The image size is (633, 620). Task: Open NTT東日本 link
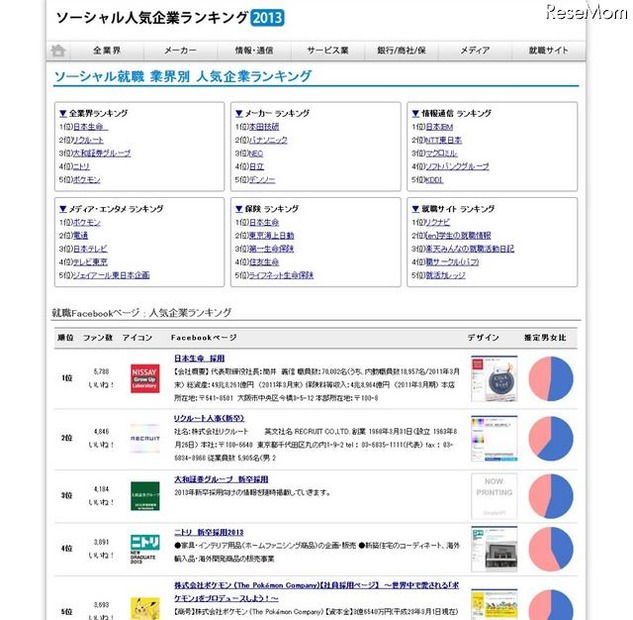pos(442,140)
